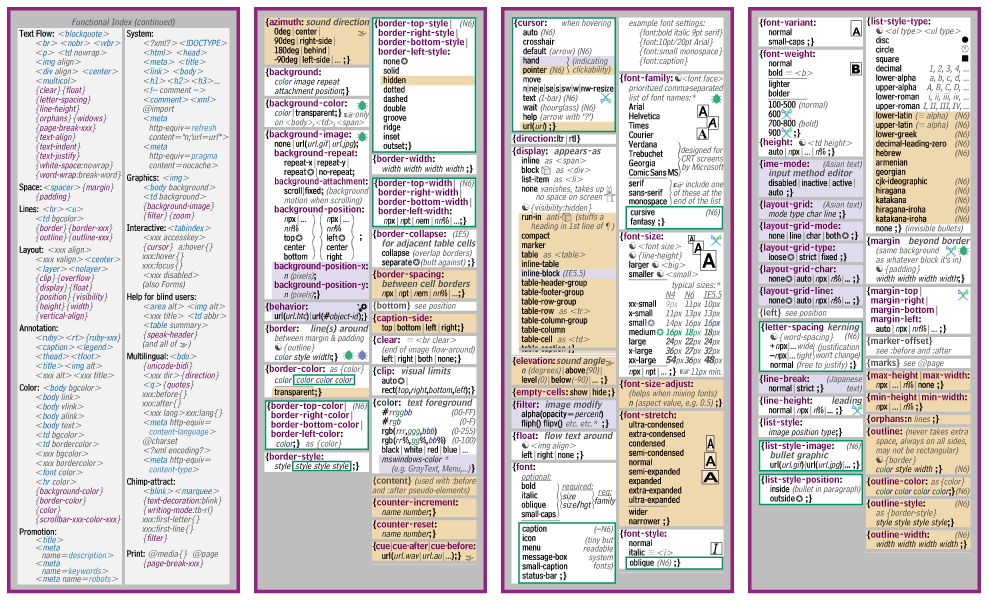Click the scissors icon in the font-size block
The width and height of the screenshot is (988, 600).
click(x=716, y=239)
